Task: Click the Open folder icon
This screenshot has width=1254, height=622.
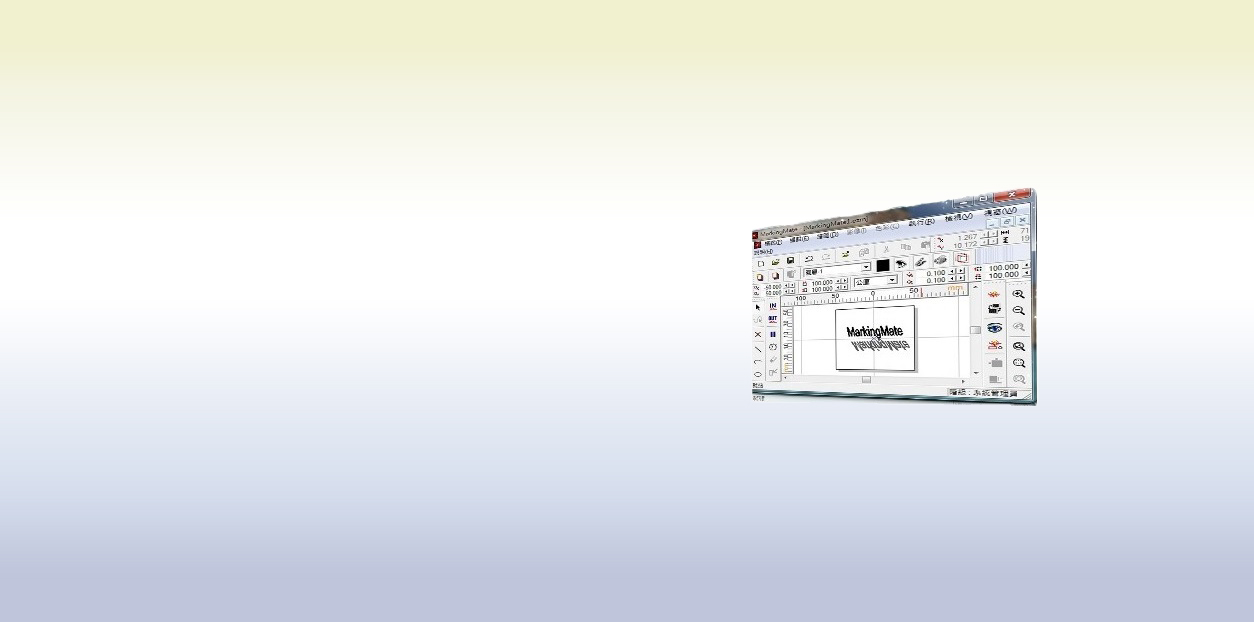Action: (x=775, y=262)
